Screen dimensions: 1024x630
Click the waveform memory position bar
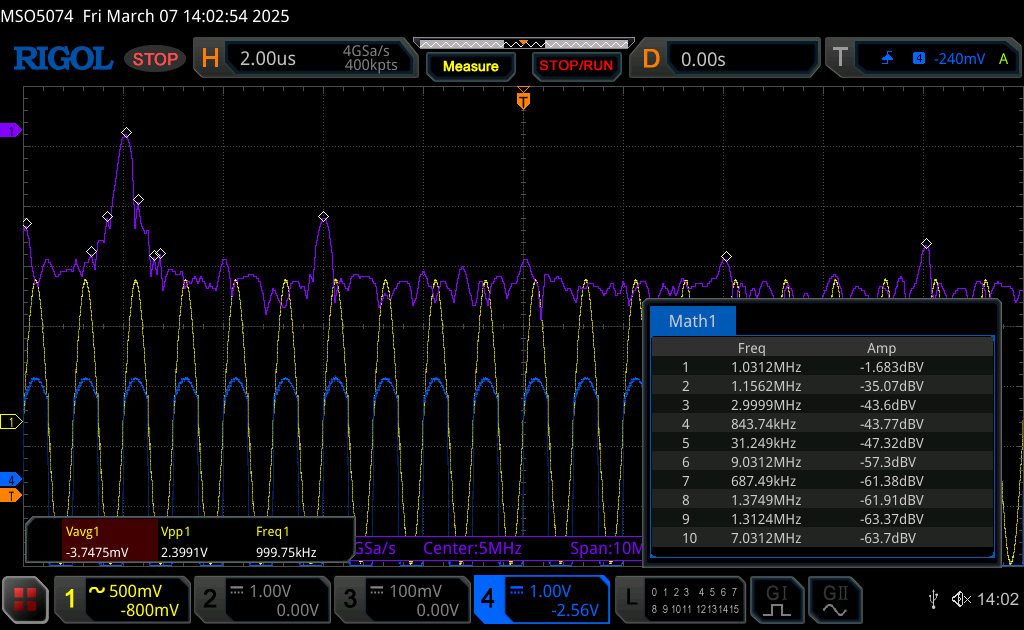tap(522, 44)
